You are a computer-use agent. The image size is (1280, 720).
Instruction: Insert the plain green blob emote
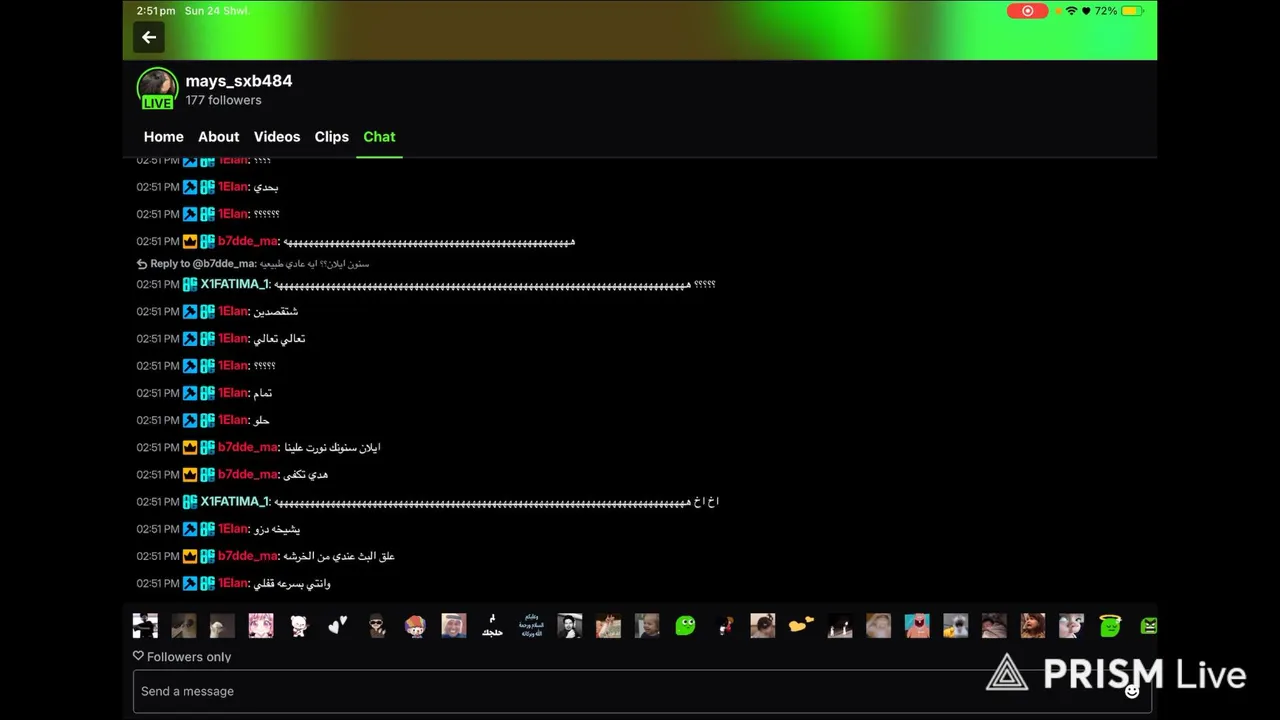(685, 626)
